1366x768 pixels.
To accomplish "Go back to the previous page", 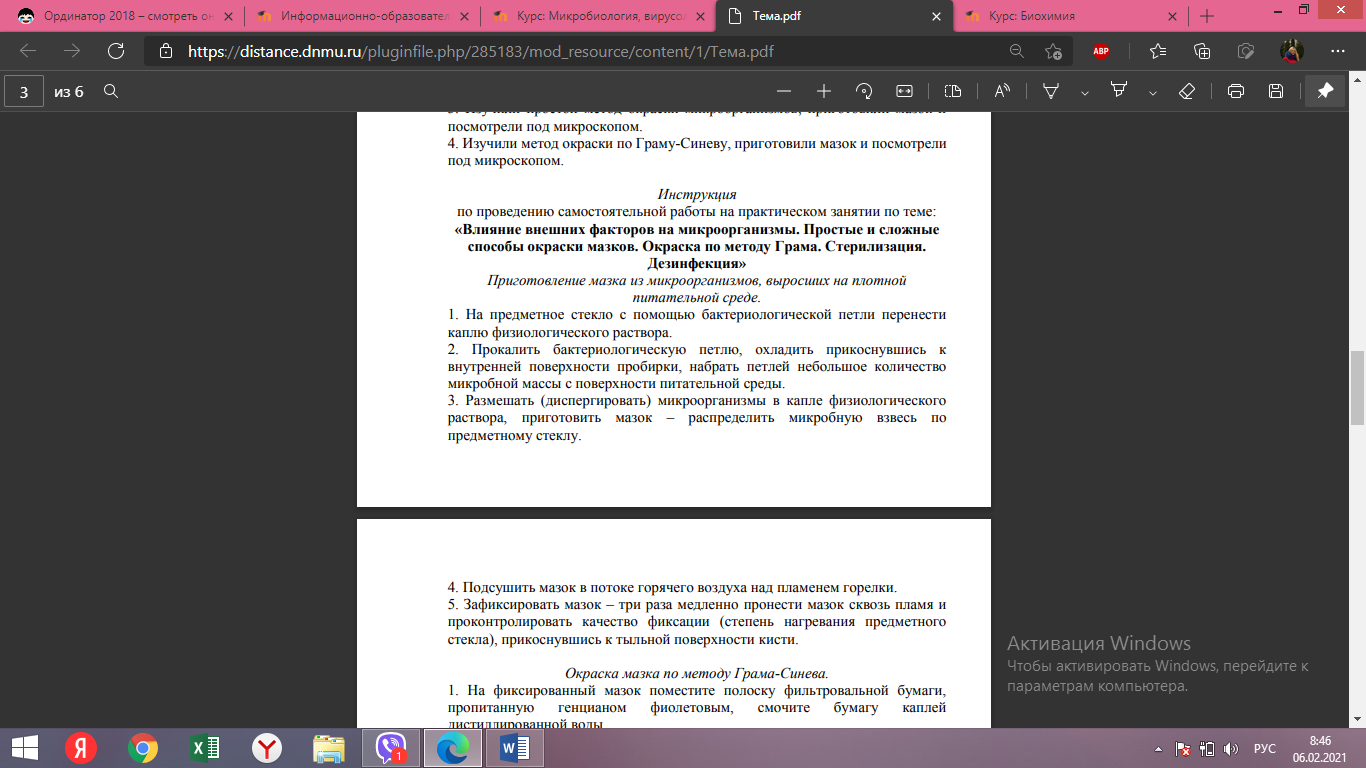I will tap(28, 52).
